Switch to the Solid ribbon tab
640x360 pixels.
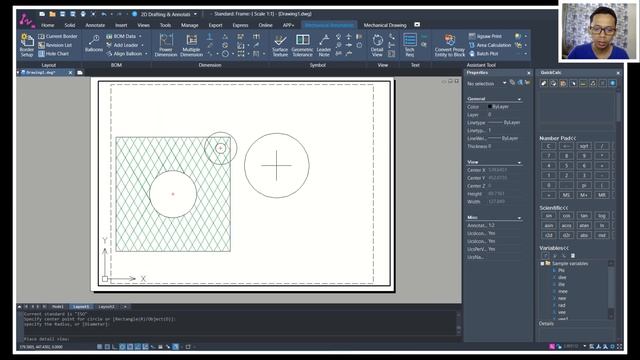pos(70,25)
